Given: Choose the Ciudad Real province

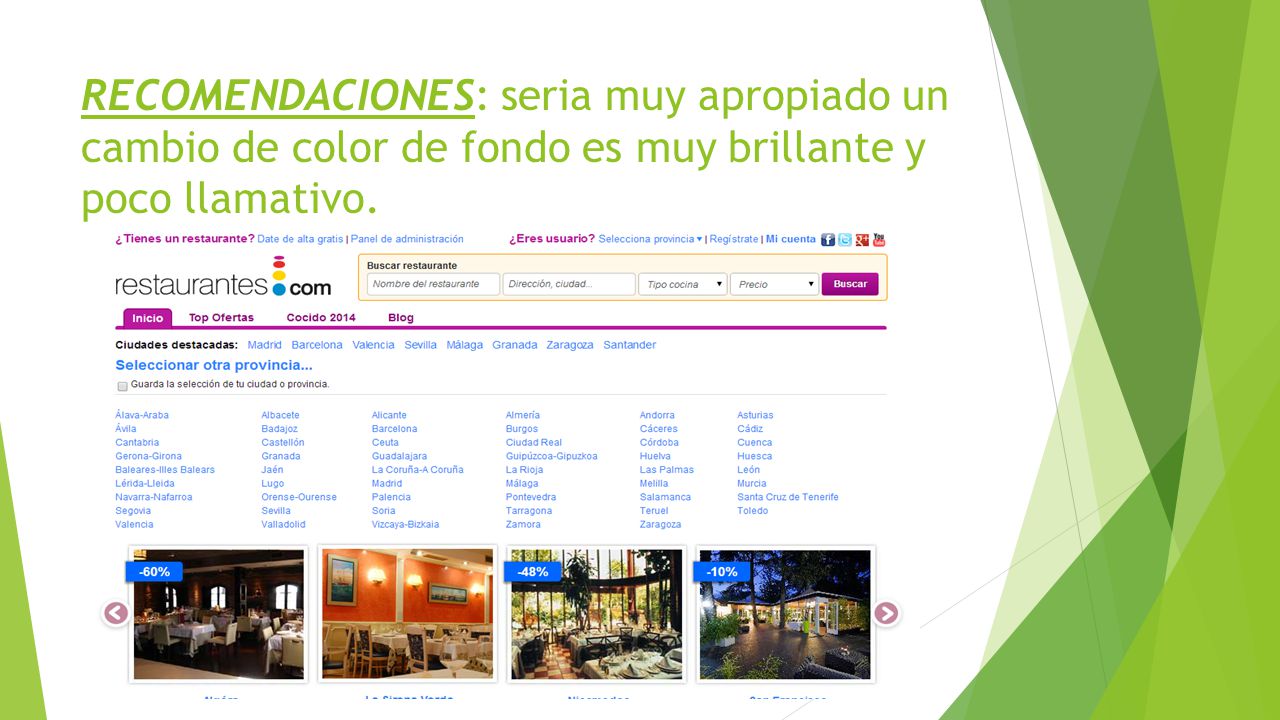Looking at the screenshot, I should (x=534, y=442).
